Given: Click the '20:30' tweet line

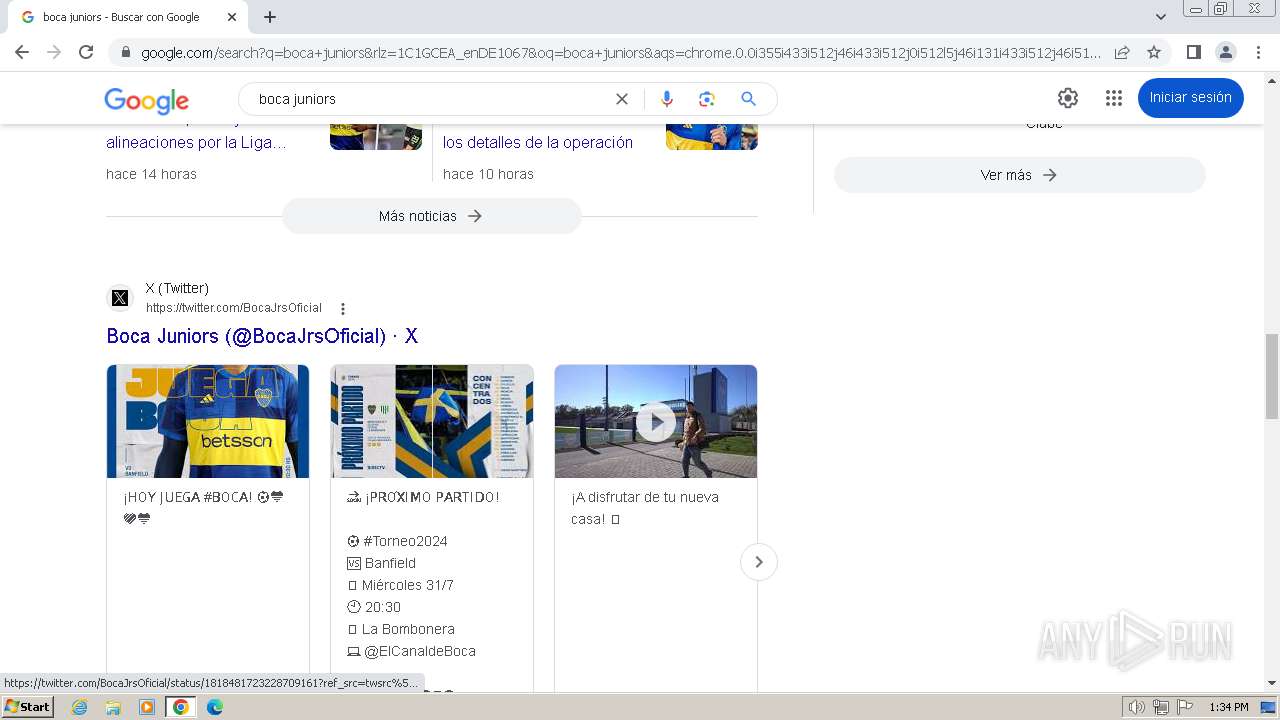Looking at the screenshot, I should coord(374,607).
